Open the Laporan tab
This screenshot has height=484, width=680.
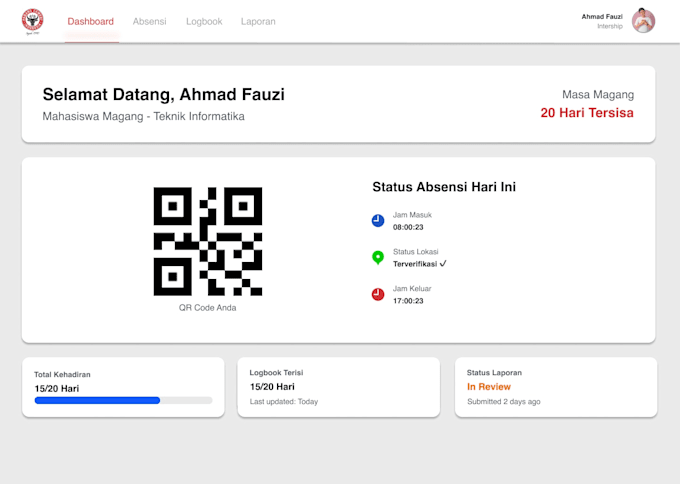(x=258, y=21)
